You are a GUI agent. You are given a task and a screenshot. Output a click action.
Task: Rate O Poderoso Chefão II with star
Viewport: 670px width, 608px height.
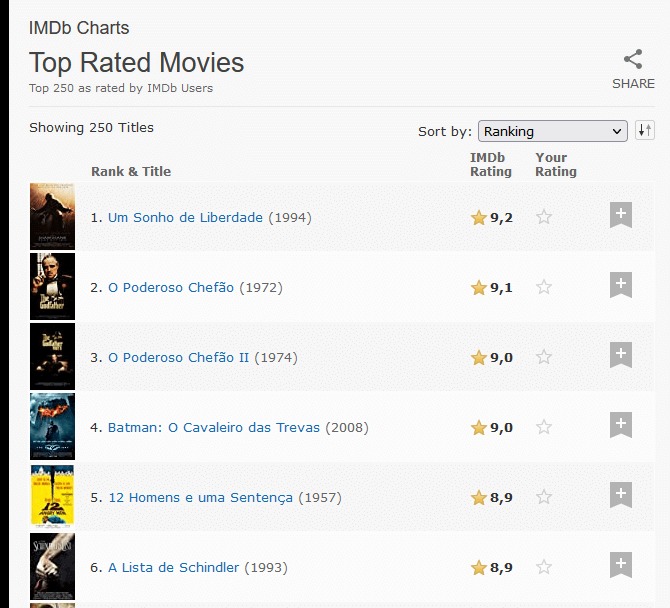click(x=544, y=357)
